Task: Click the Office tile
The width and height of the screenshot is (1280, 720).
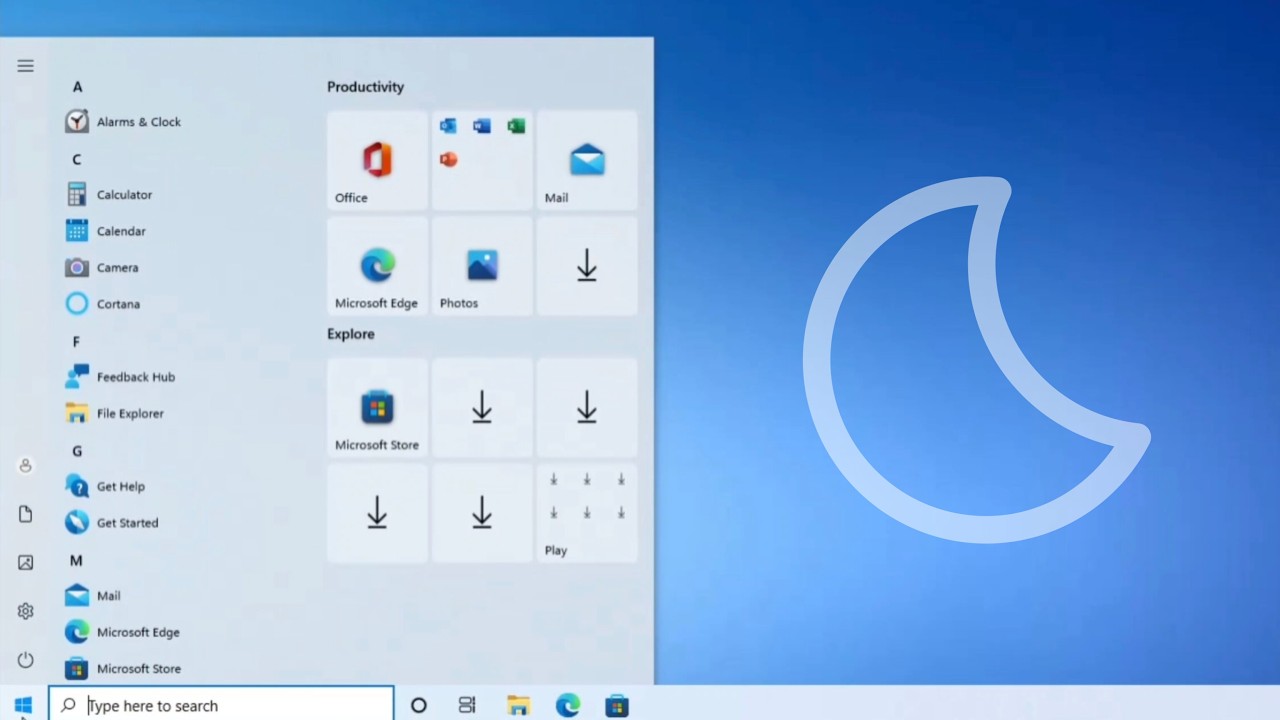Action: 377,161
